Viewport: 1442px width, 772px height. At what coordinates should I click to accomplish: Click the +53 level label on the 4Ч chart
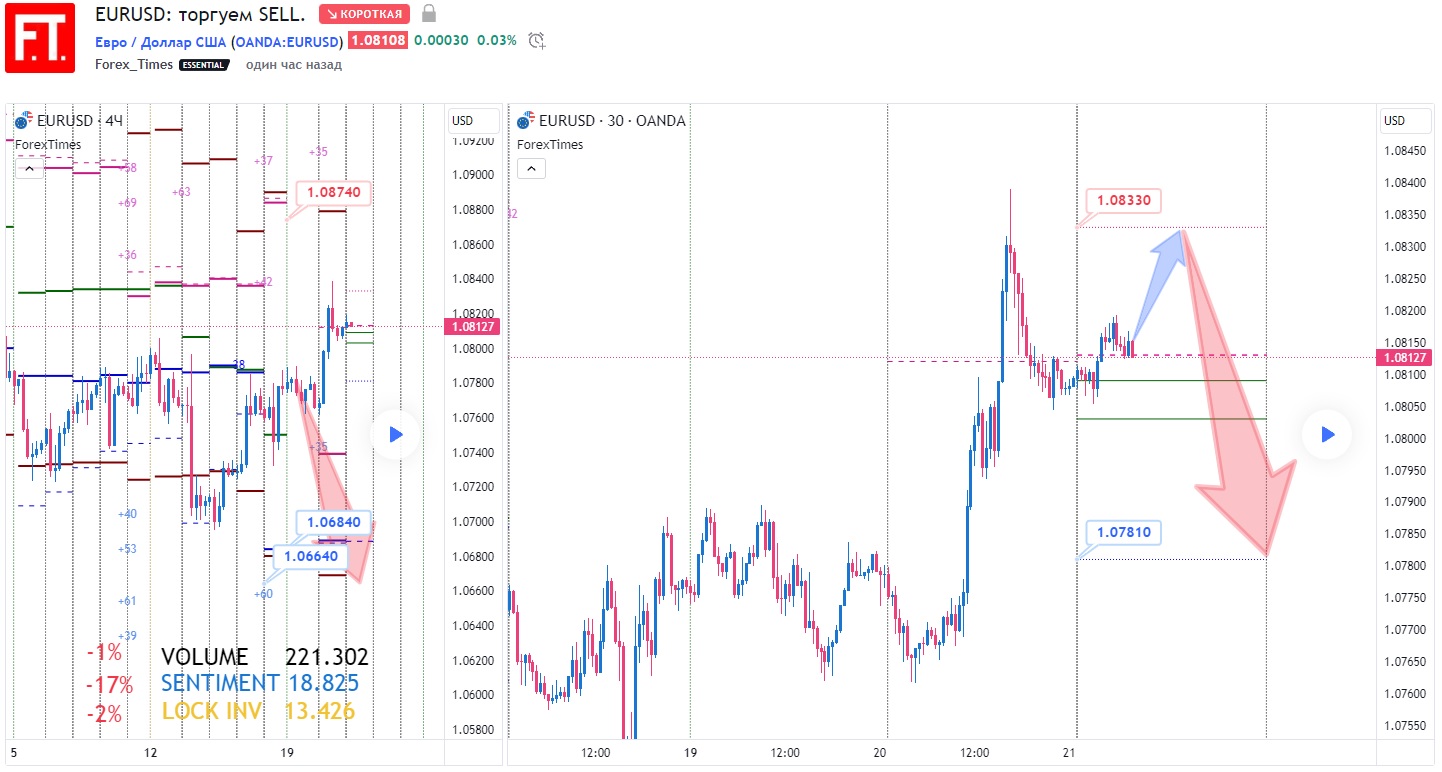[127, 549]
